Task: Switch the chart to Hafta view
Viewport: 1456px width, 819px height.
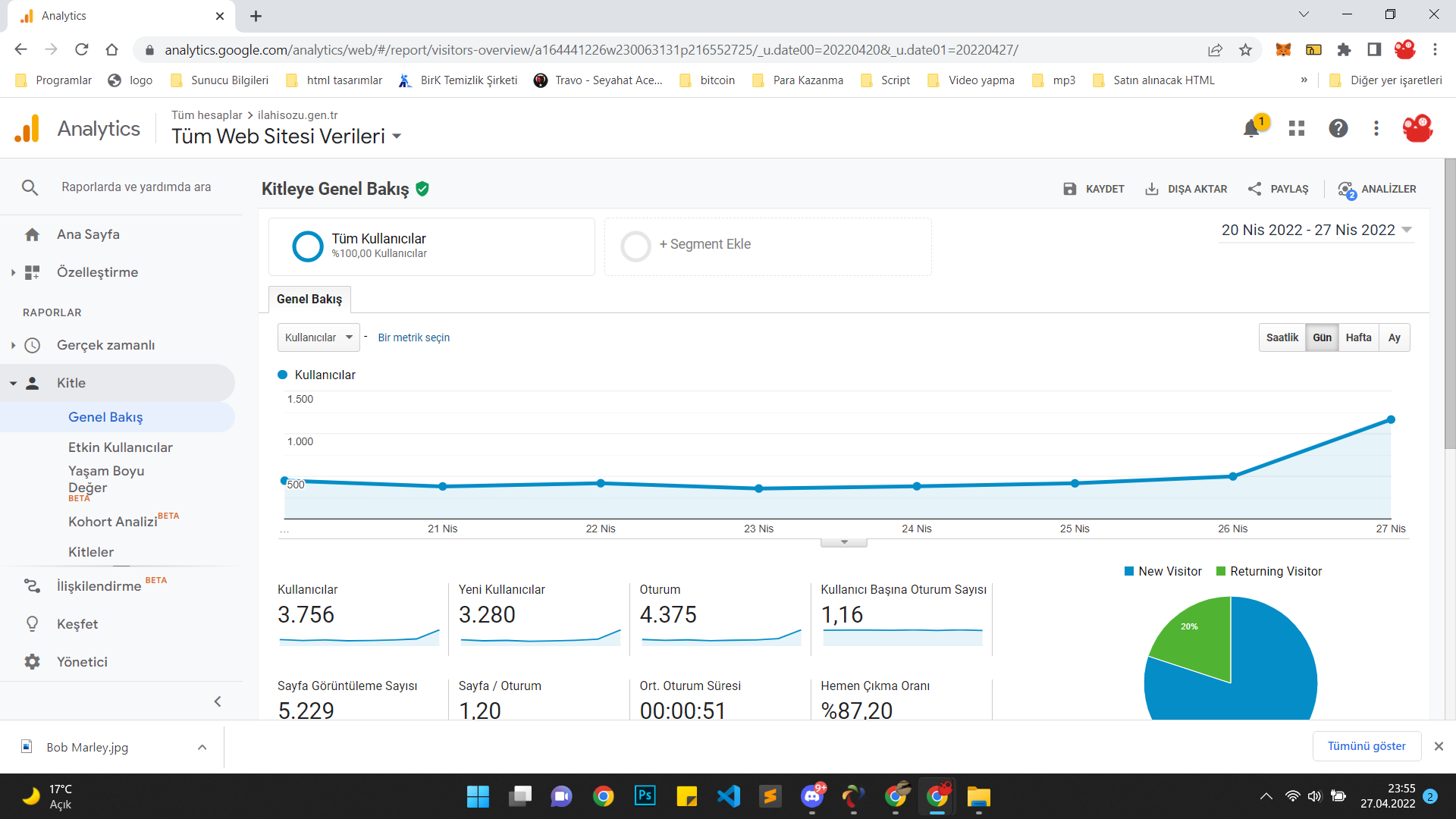Action: 1358,337
